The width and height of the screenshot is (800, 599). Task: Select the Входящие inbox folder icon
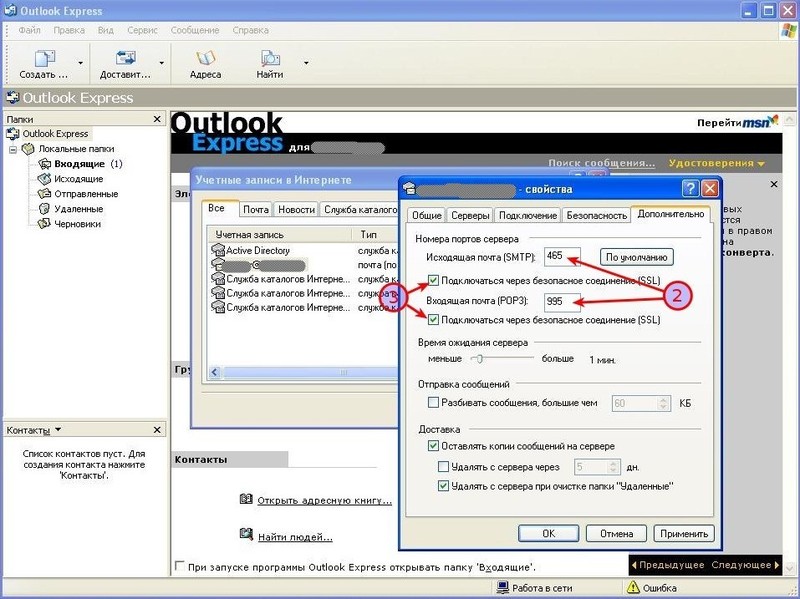click(x=45, y=164)
